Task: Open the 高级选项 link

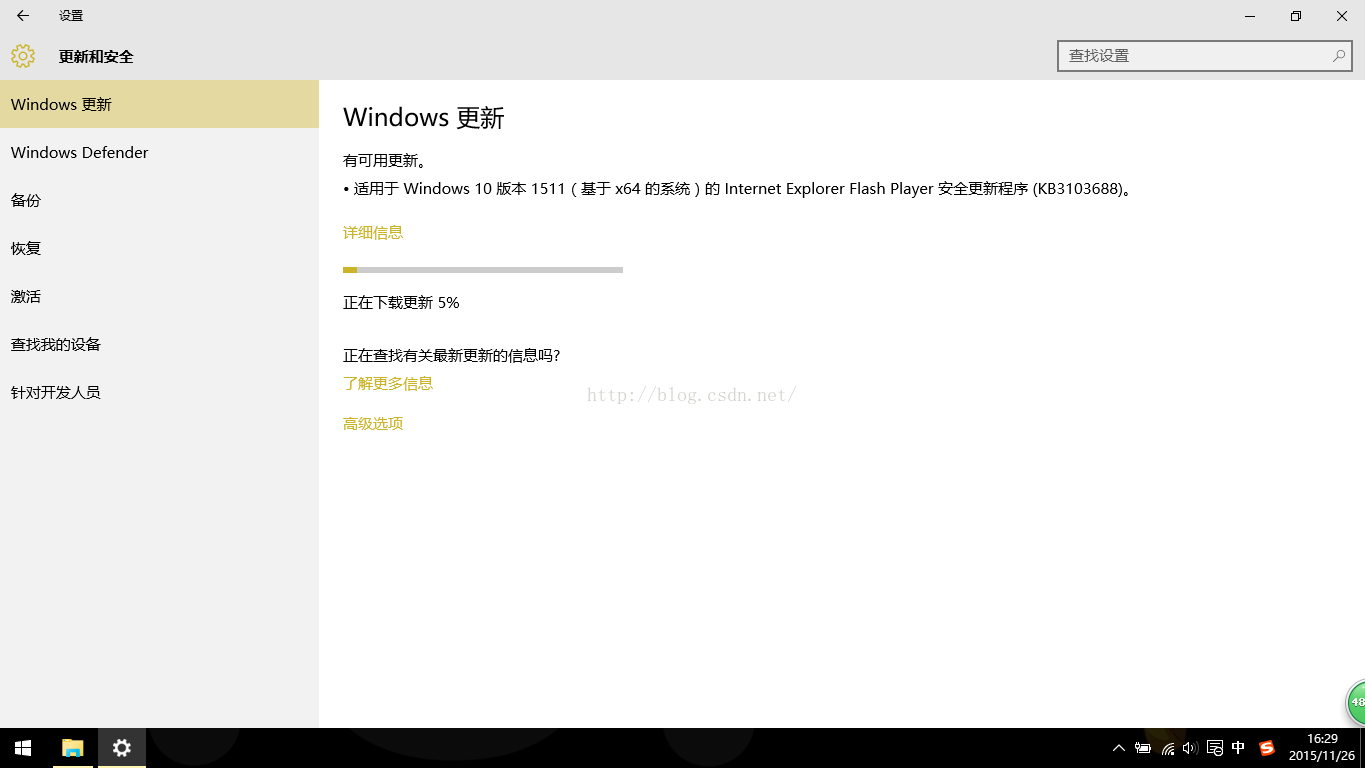Action: coord(373,423)
